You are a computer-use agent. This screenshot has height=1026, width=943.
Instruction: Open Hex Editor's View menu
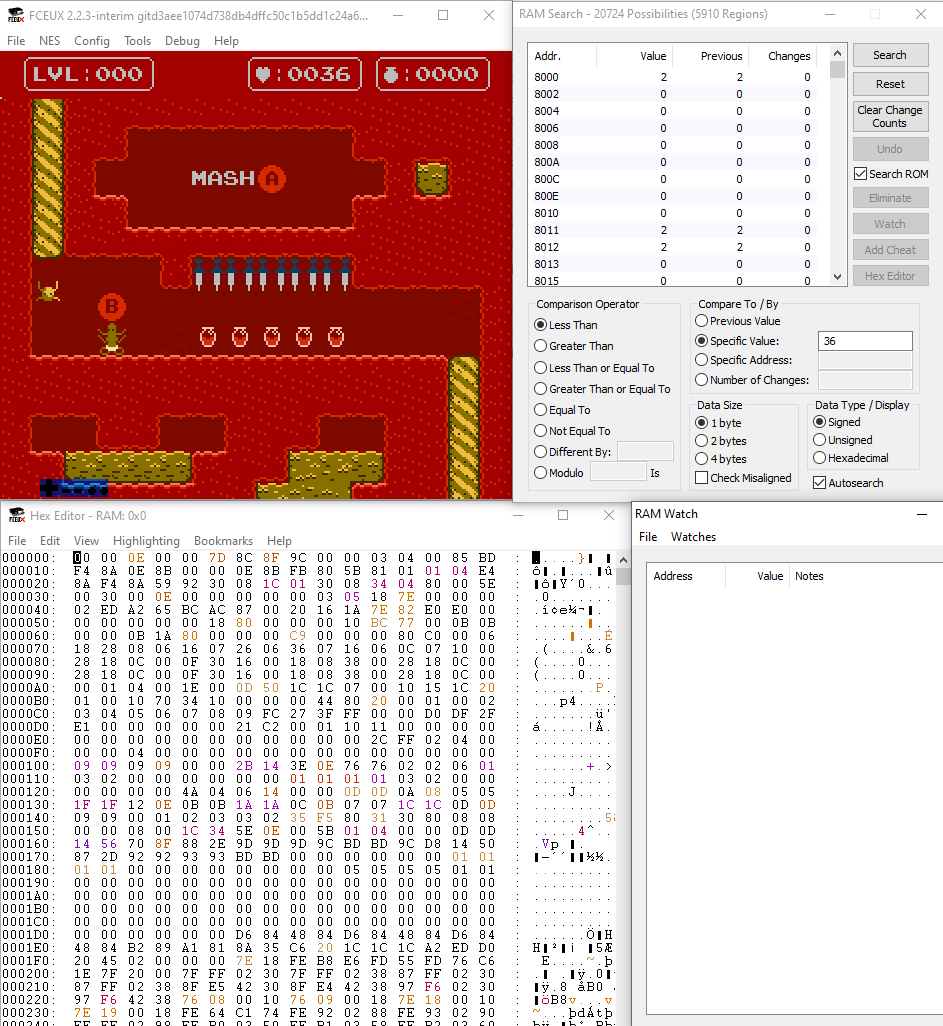(86, 540)
